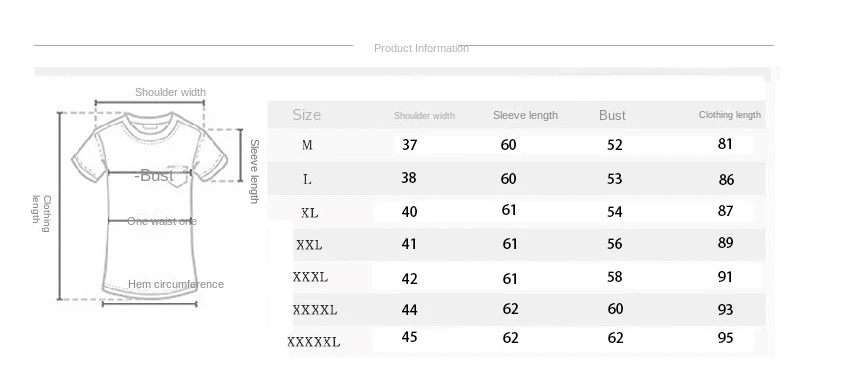The image size is (863, 392).
Task: Click clothing length value 86 for L
Action: point(727,179)
